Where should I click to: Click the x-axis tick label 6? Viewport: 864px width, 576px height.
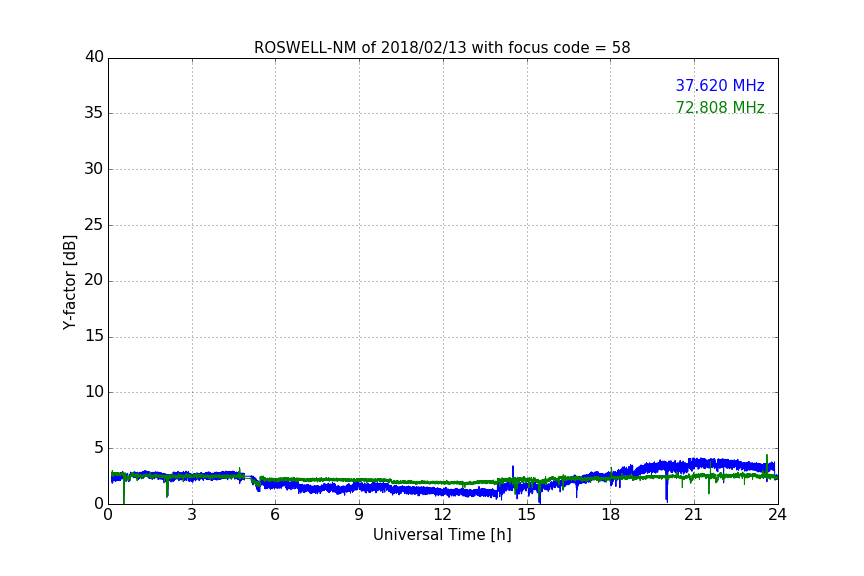tap(275, 515)
